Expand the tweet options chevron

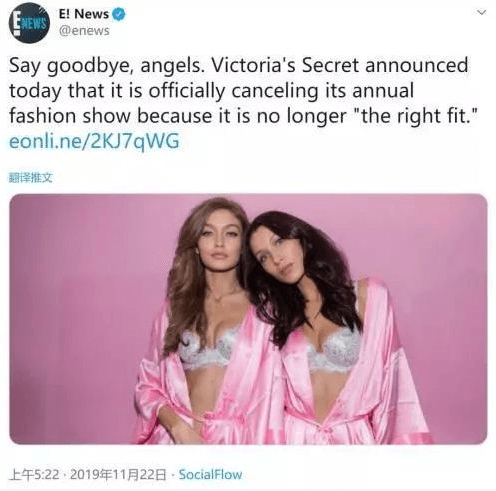coord(482,13)
